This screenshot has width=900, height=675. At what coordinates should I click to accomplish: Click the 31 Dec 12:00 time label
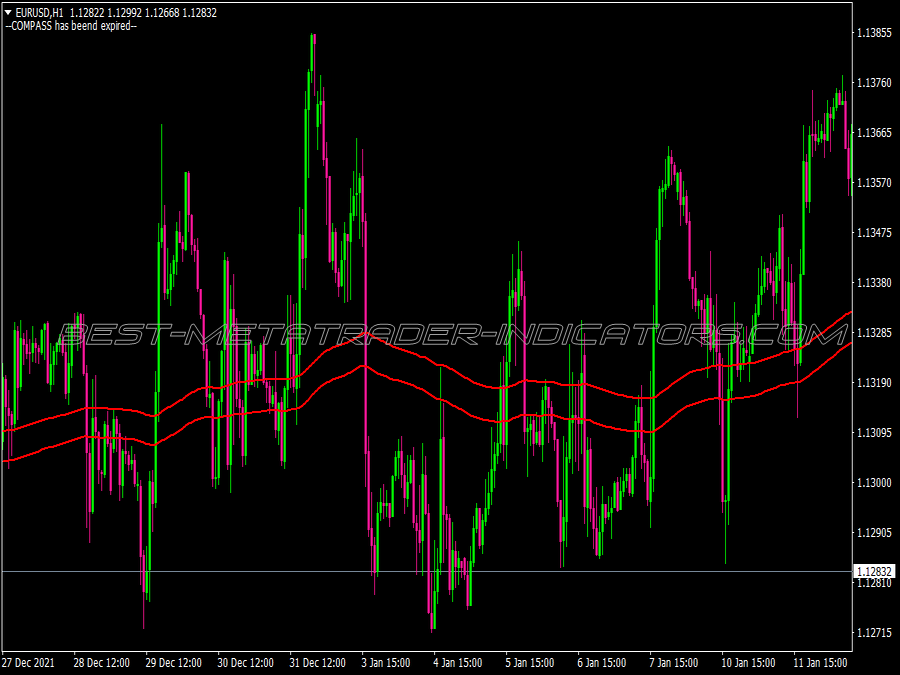317,663
